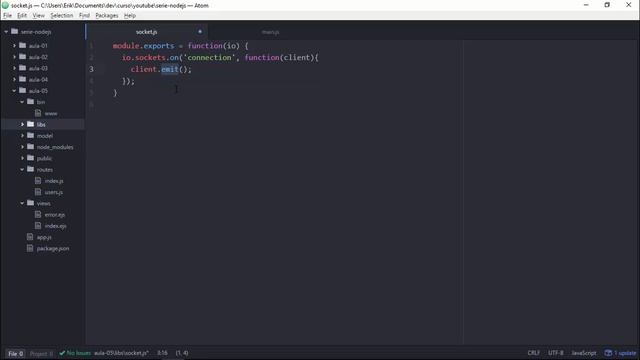Image resolution: width=640 pixels, height=360 pixels.
Task: Collapse the aula-05 folder arrow
Action: [14, 90]
